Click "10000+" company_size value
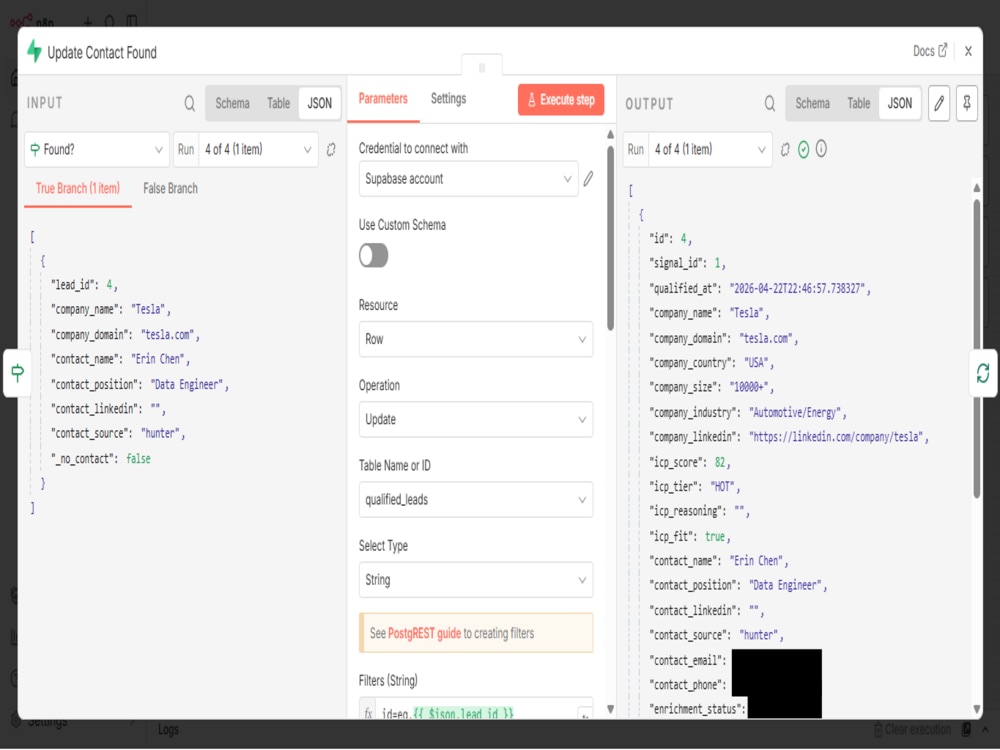 tap(749, 388)
